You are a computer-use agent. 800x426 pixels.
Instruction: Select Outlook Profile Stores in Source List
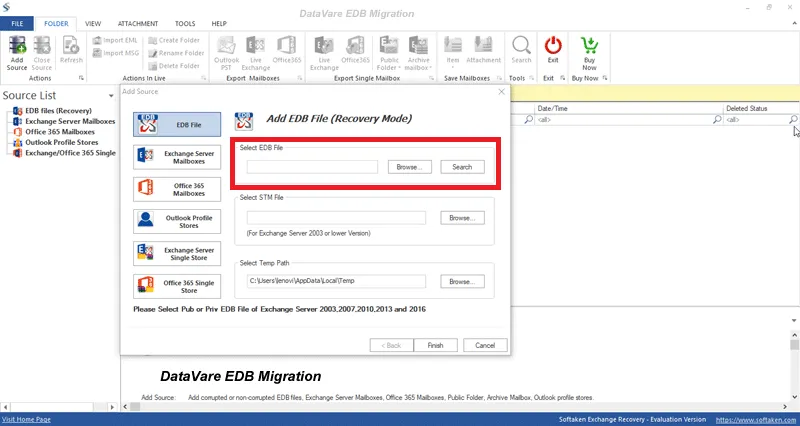pyautogui.click(x=56, y=142)
